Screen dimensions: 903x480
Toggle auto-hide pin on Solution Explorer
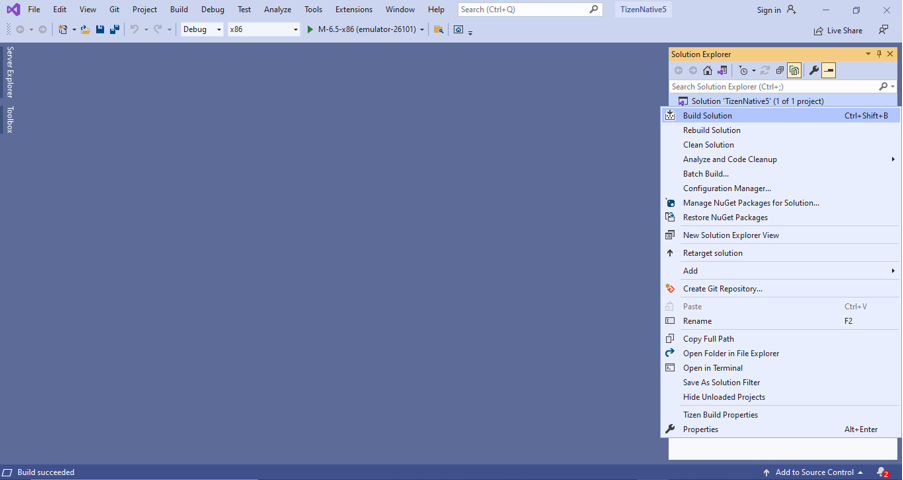(879, 54)
